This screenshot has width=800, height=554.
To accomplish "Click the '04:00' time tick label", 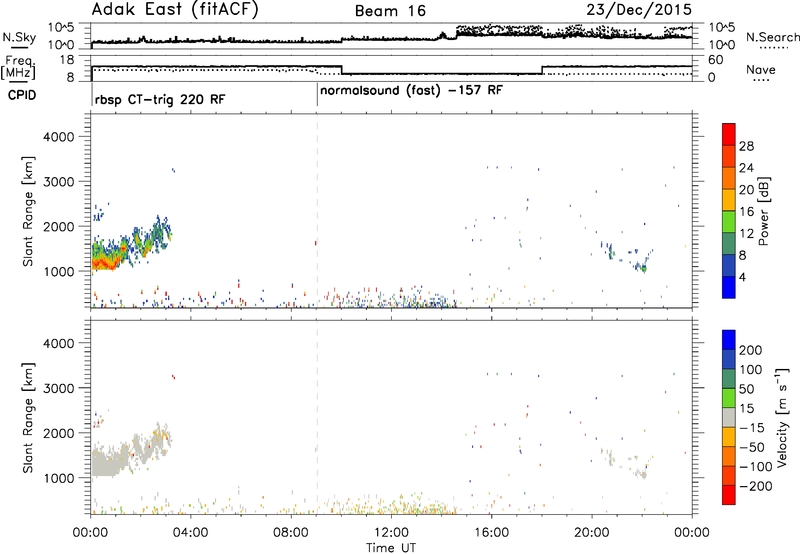I will click(191, 533).
